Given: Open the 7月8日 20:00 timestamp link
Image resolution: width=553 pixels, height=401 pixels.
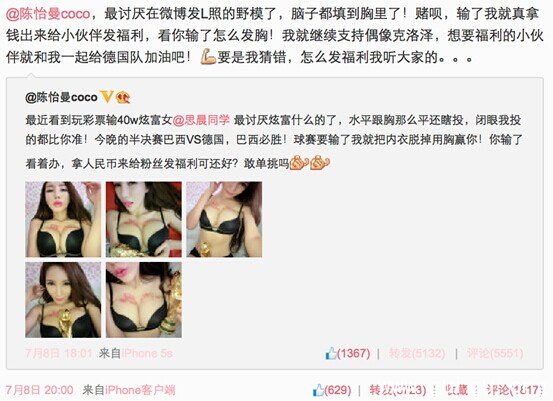Looking at the screenshot, I should coord(40,390).
